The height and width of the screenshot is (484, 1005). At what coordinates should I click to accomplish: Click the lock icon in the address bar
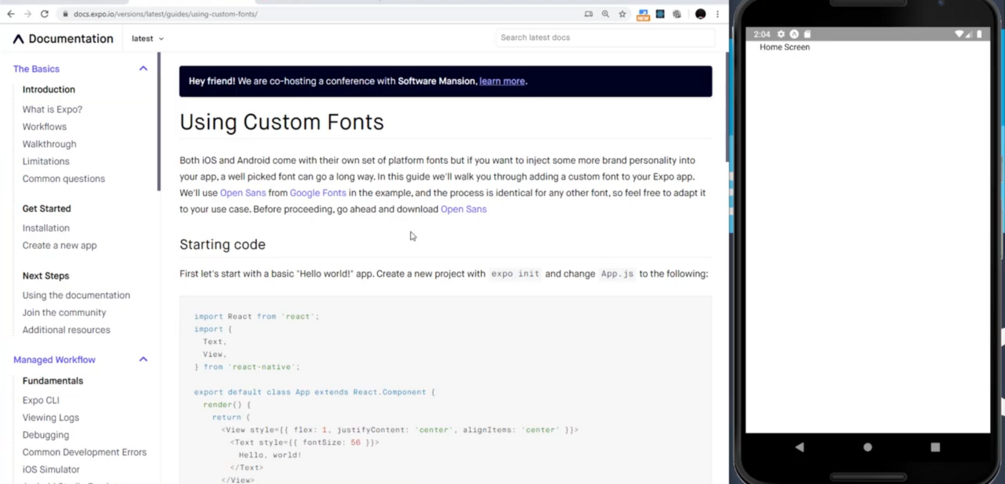coord(65,14)
